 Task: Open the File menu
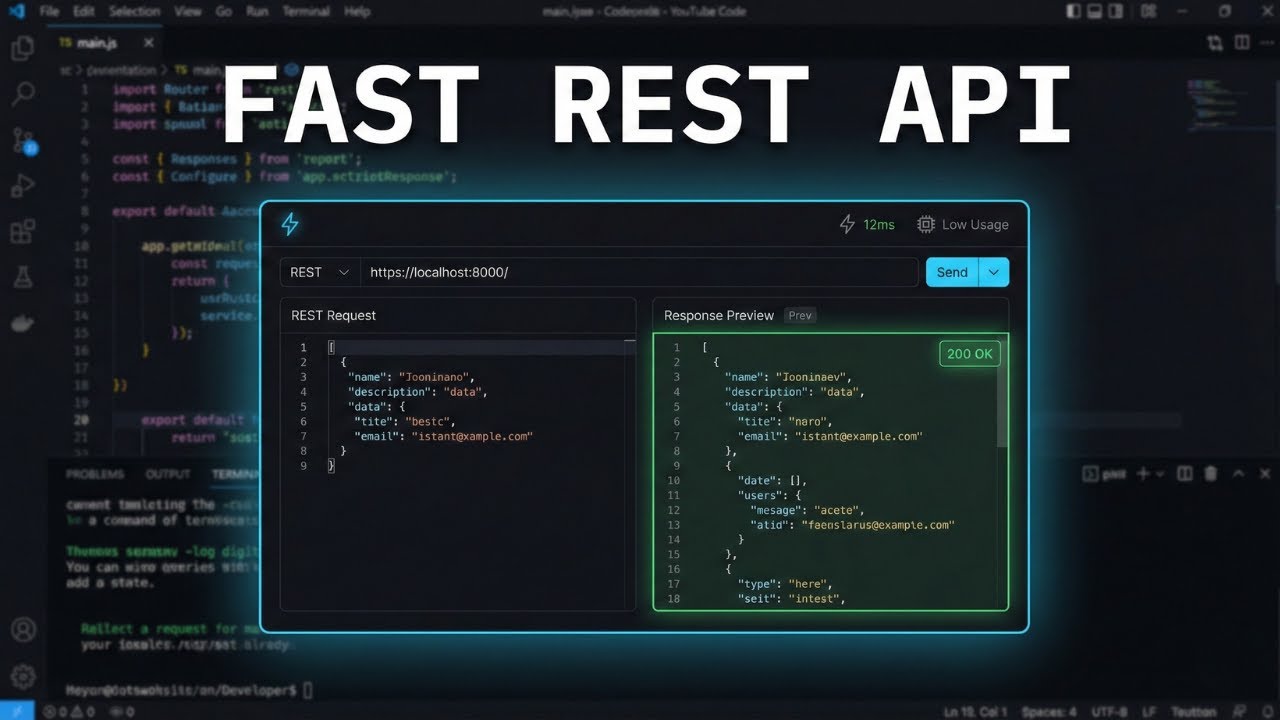coord(49,11)
